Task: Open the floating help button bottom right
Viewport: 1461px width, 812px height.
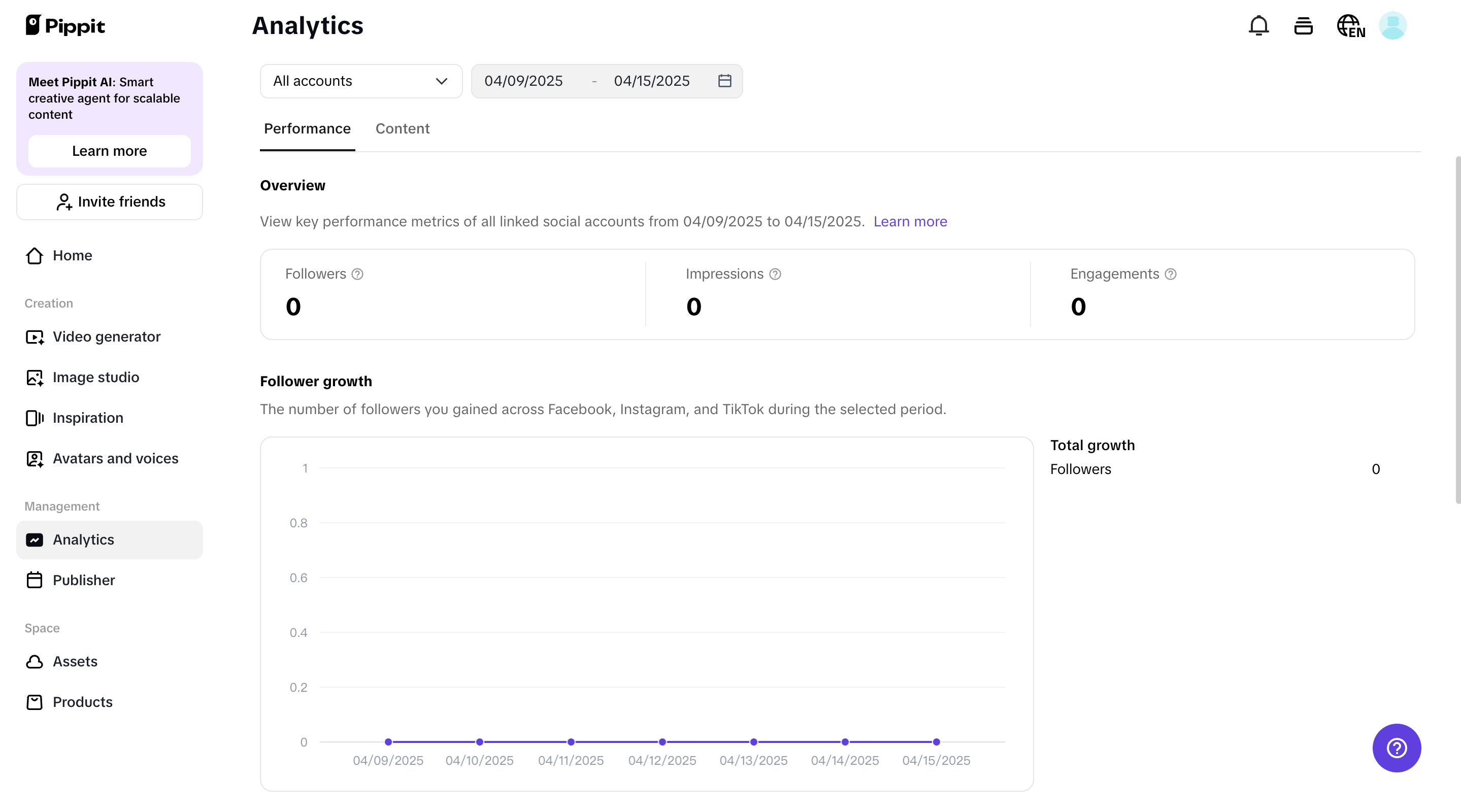Action: (1397, 748)
